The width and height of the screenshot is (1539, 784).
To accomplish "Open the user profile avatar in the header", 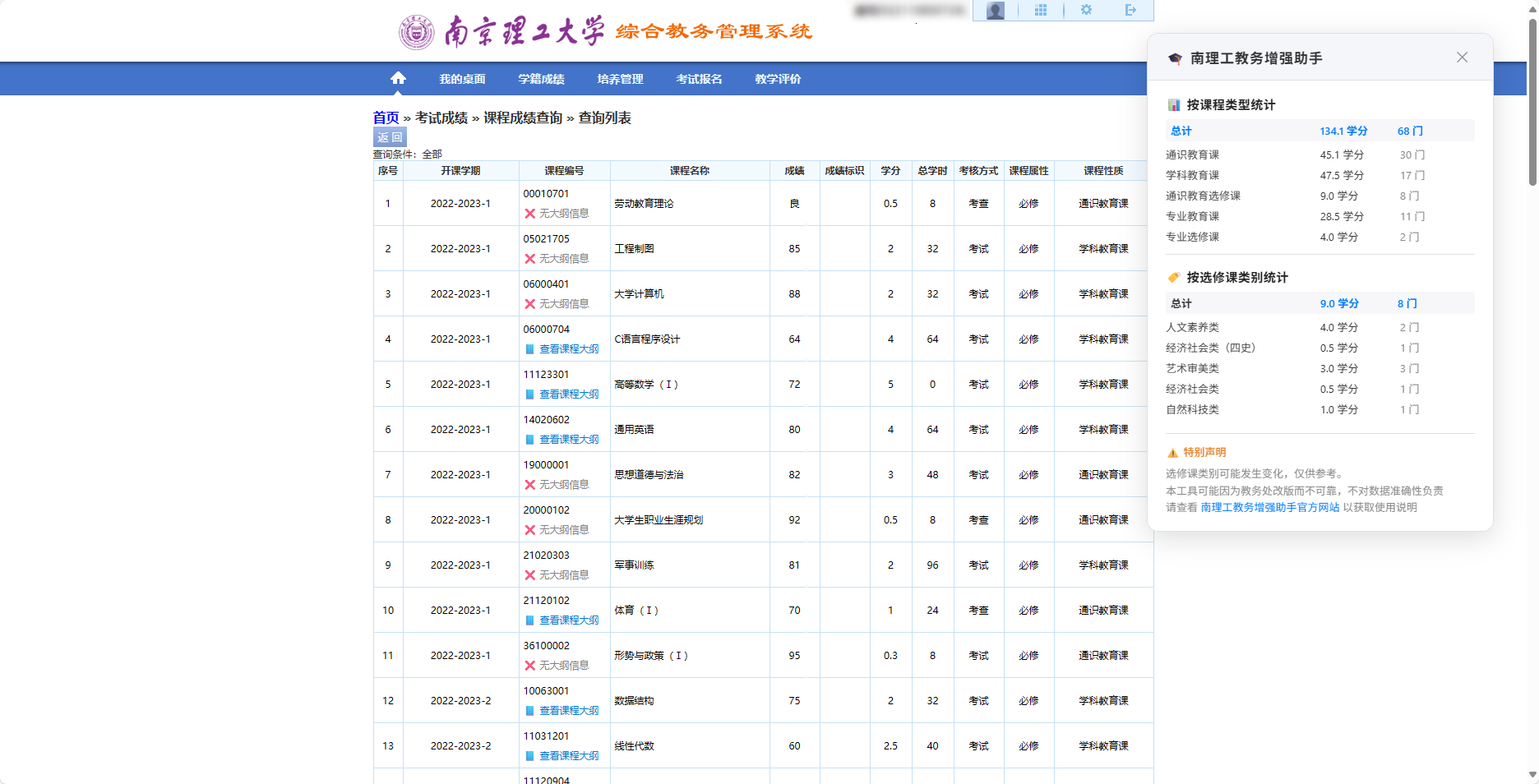I will click(995, 11).
